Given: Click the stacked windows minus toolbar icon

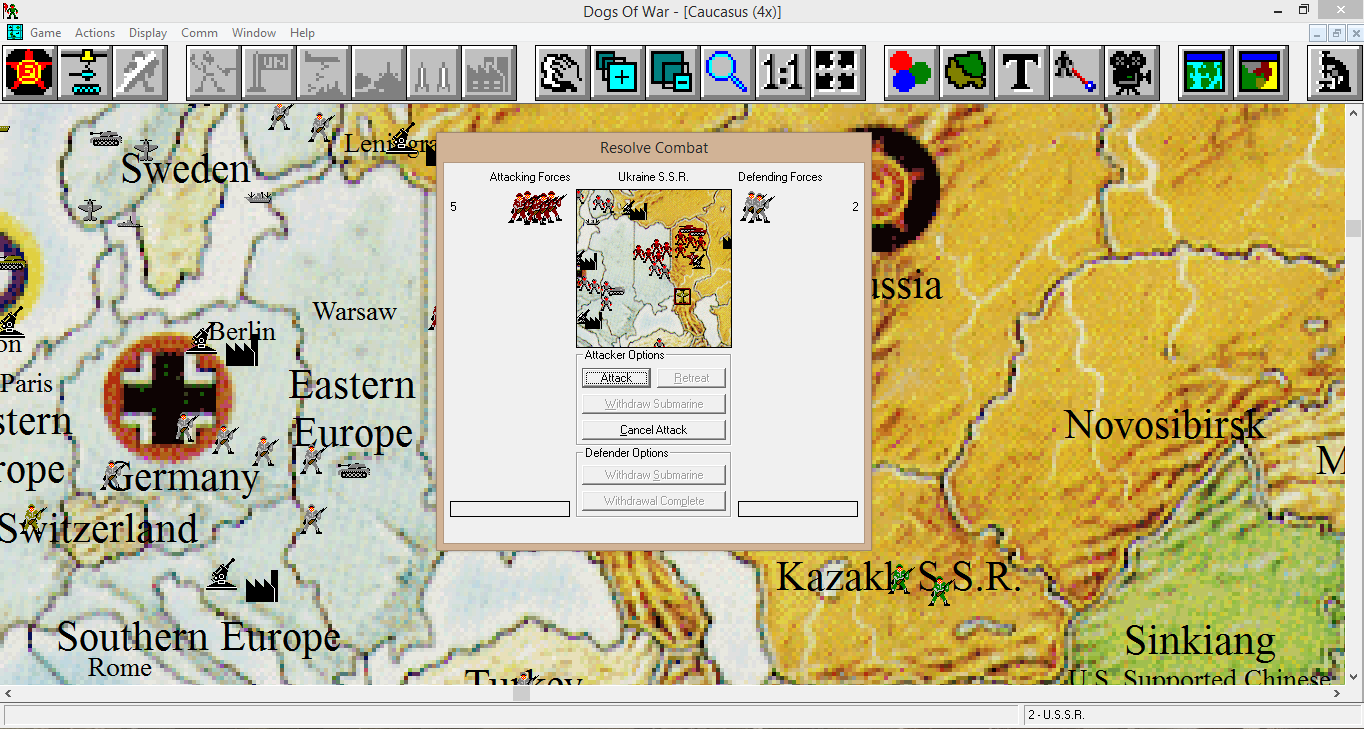Looking at the screenshot, I should (x=672, y=73).
